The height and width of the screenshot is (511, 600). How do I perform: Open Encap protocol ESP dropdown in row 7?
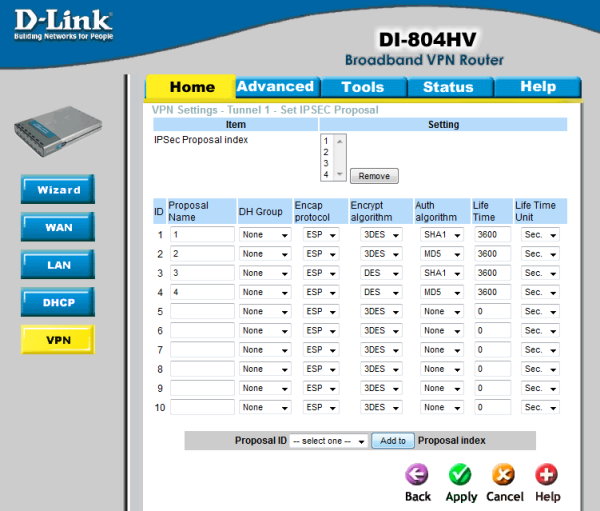pyautogui.click(x=321, y=350)
